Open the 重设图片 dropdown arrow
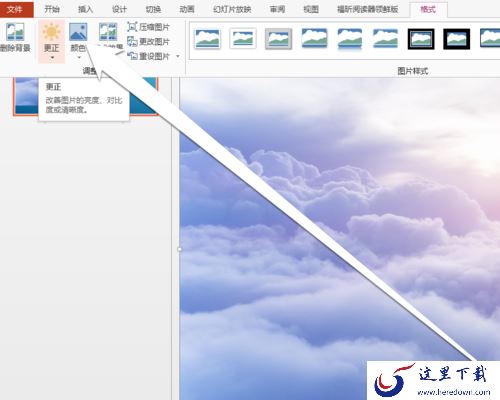This screenshot has height=400, width=500. point(178,56)
